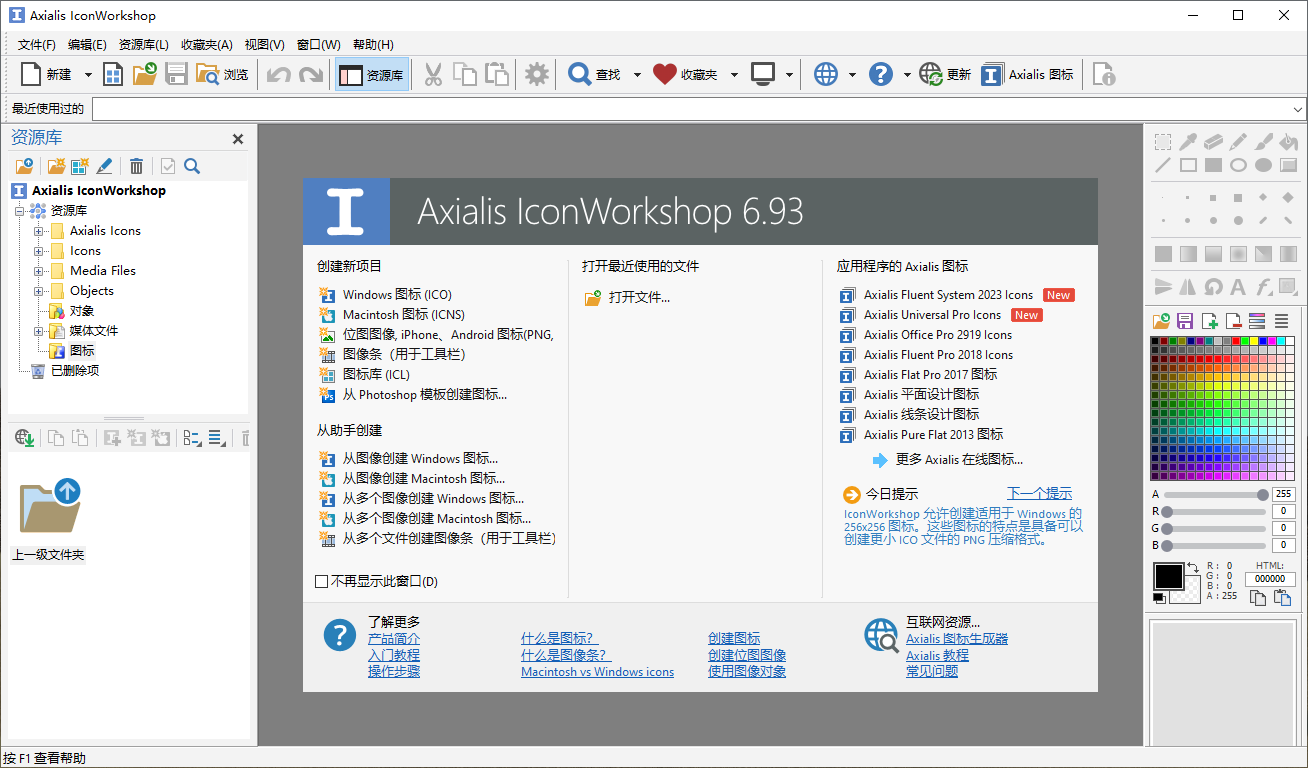Delete selected library item with trash icon
The width and height of the screenshot is (1308, 768).
pos(136,166)
